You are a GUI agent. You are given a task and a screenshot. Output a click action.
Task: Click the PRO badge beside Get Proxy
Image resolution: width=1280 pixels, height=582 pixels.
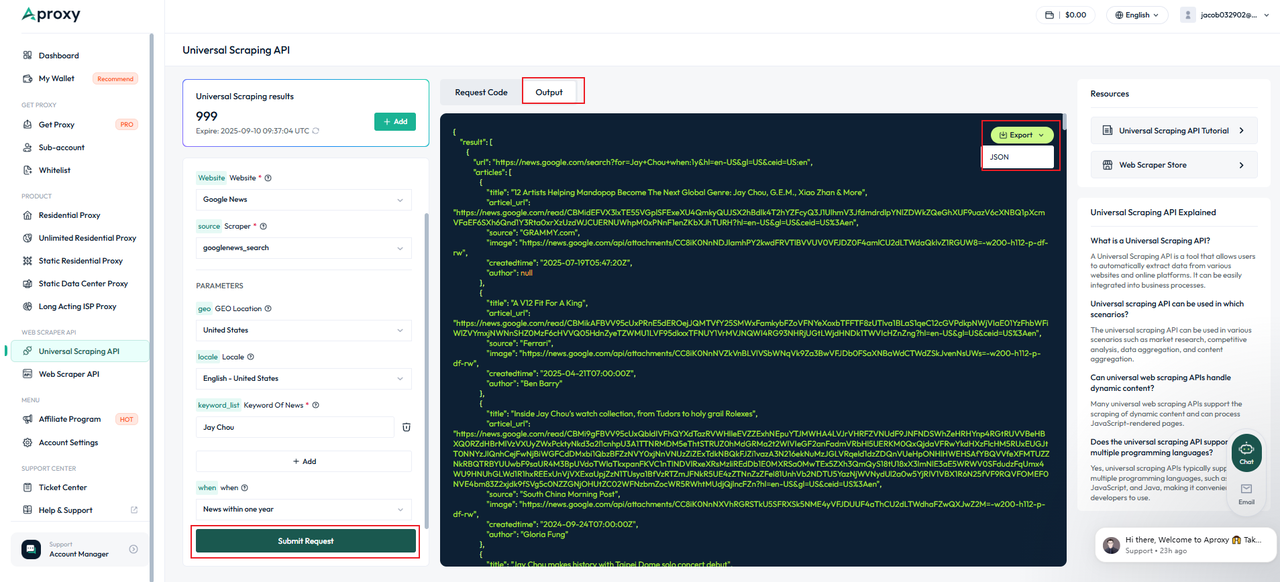tap(126, 124)
